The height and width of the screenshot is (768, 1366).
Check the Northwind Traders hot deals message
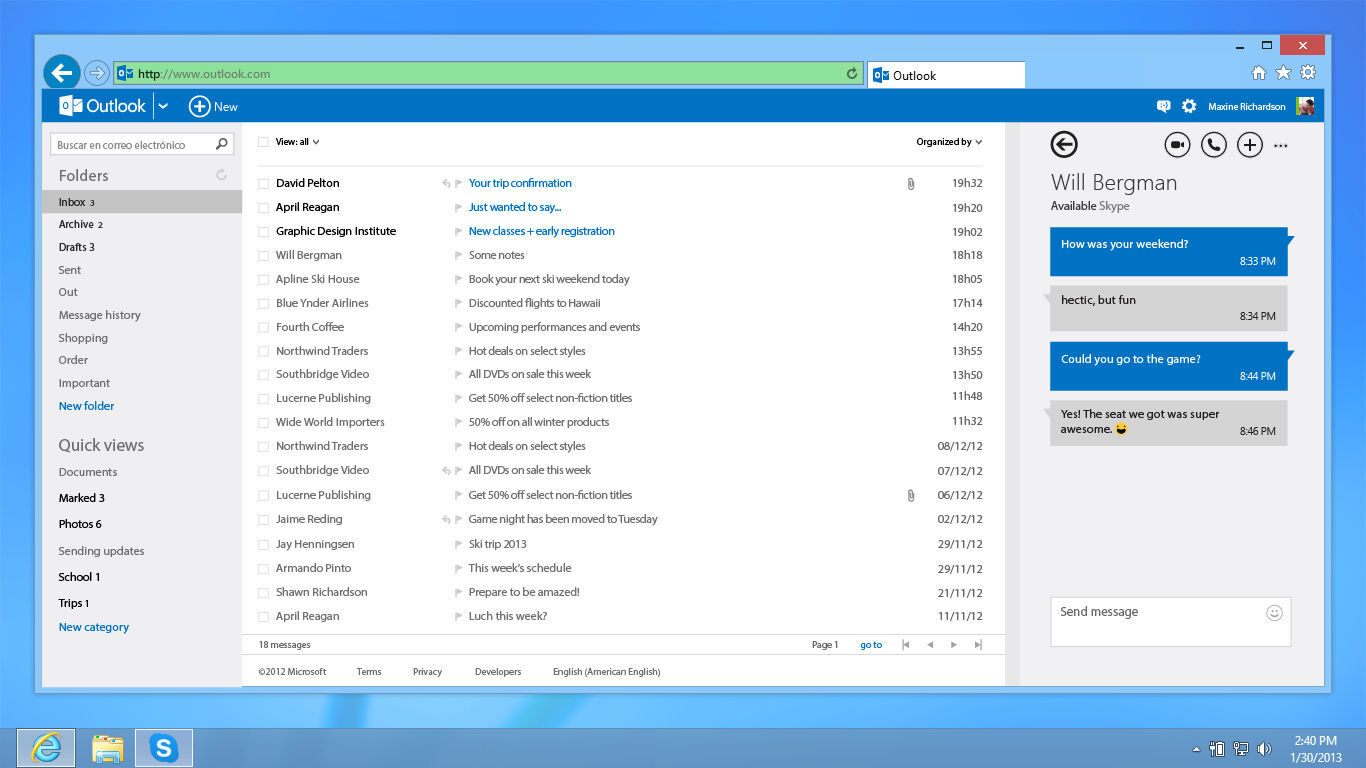(261, 351)
